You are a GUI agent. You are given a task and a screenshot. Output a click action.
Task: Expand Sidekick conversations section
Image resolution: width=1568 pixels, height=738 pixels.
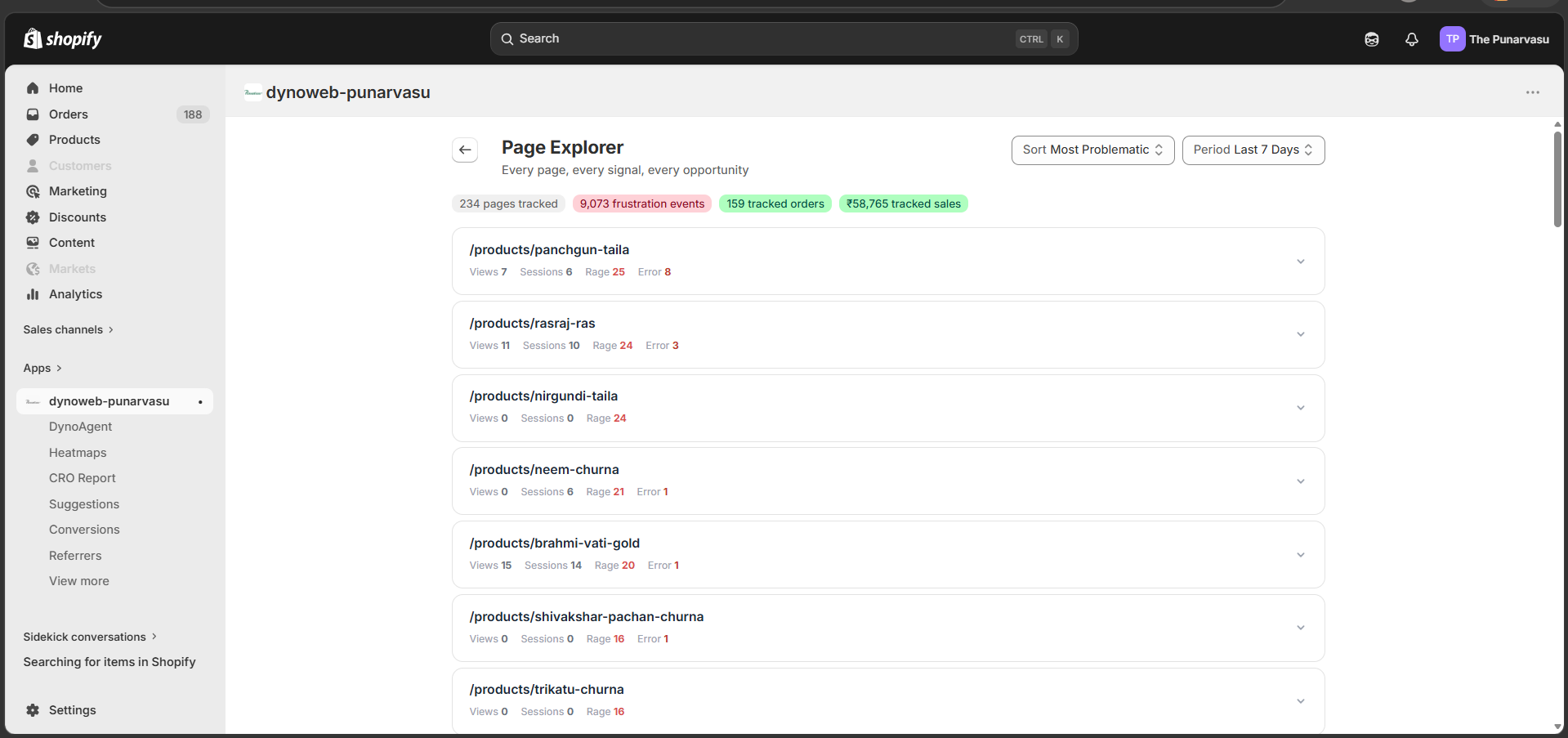[x=90, y=637]
